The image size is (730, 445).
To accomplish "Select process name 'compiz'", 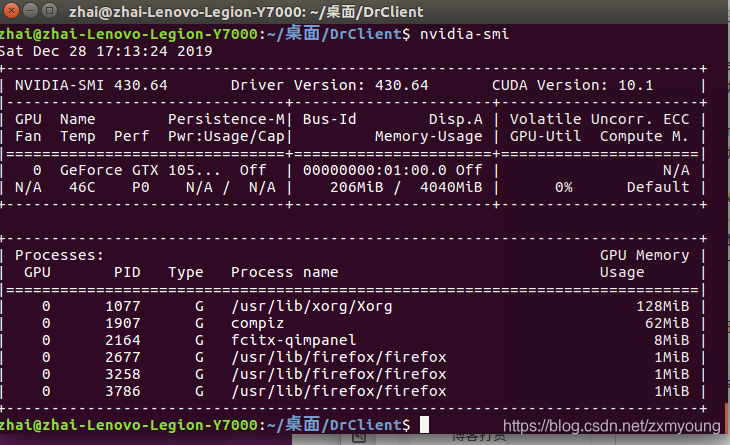I will click(x=257, y=323).
